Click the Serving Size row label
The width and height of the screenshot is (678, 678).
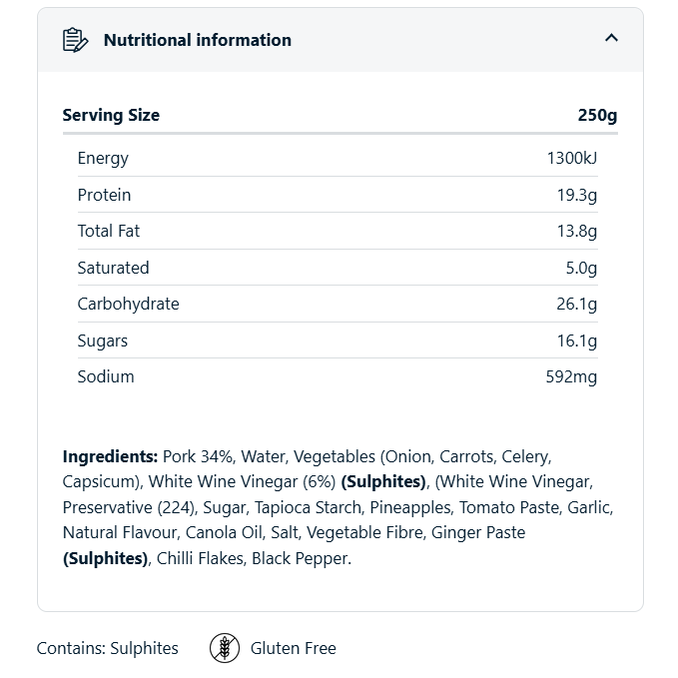[111, 115]
